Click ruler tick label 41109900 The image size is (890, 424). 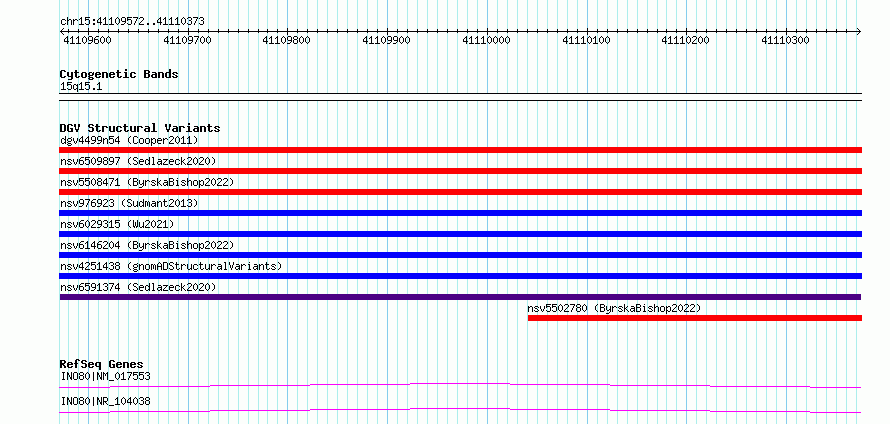[x=387, y=40]
